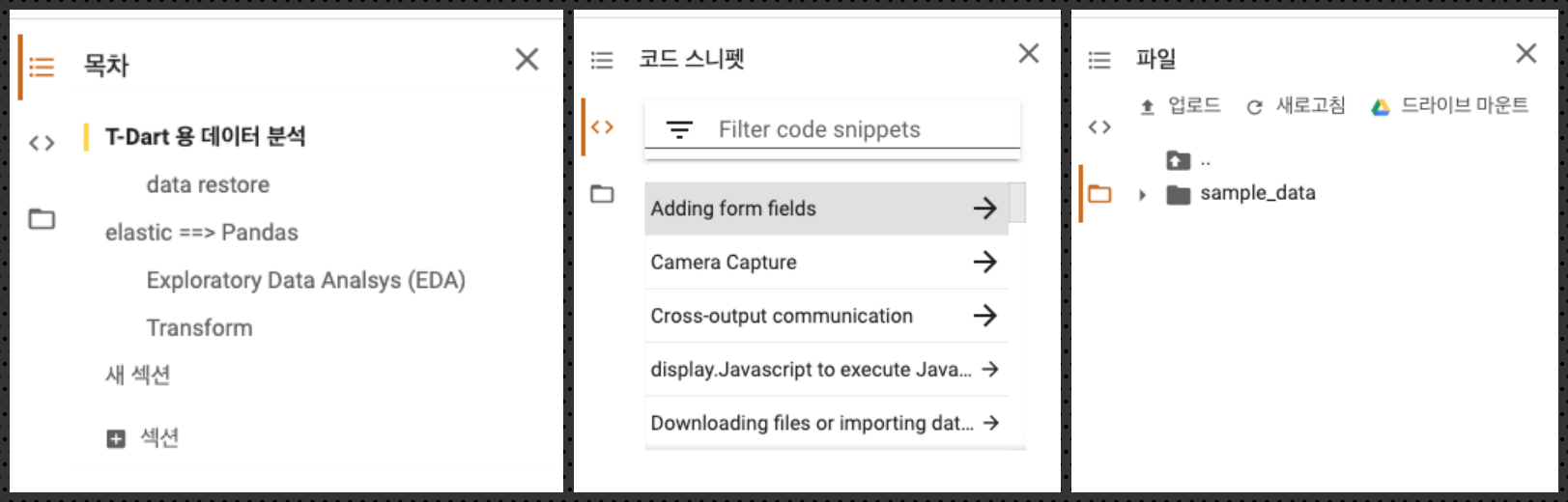Screen dimensions: 1568x502
Task: Go to 'elastic ==> Pandas' section
Action: [201, 233]
